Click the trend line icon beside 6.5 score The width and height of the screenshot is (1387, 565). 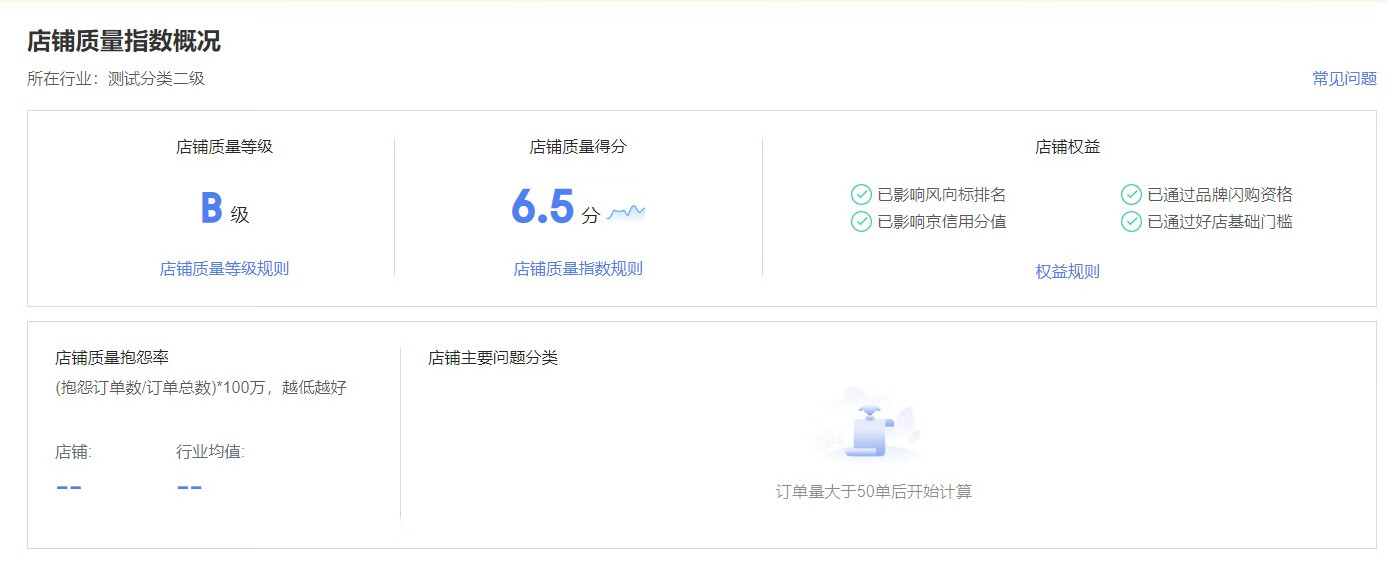[x=626, y=212]
